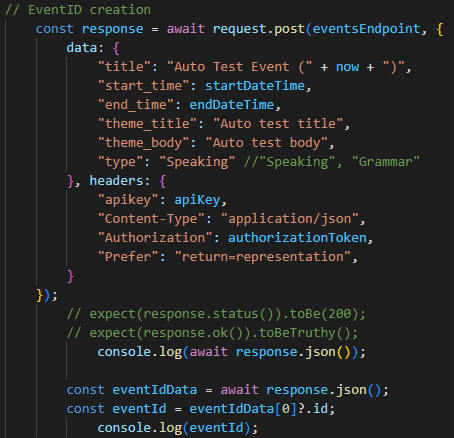Viewport: 454px width, 438px height.
Task: Click the "theme_title" key string
Action: click(147, 124)
